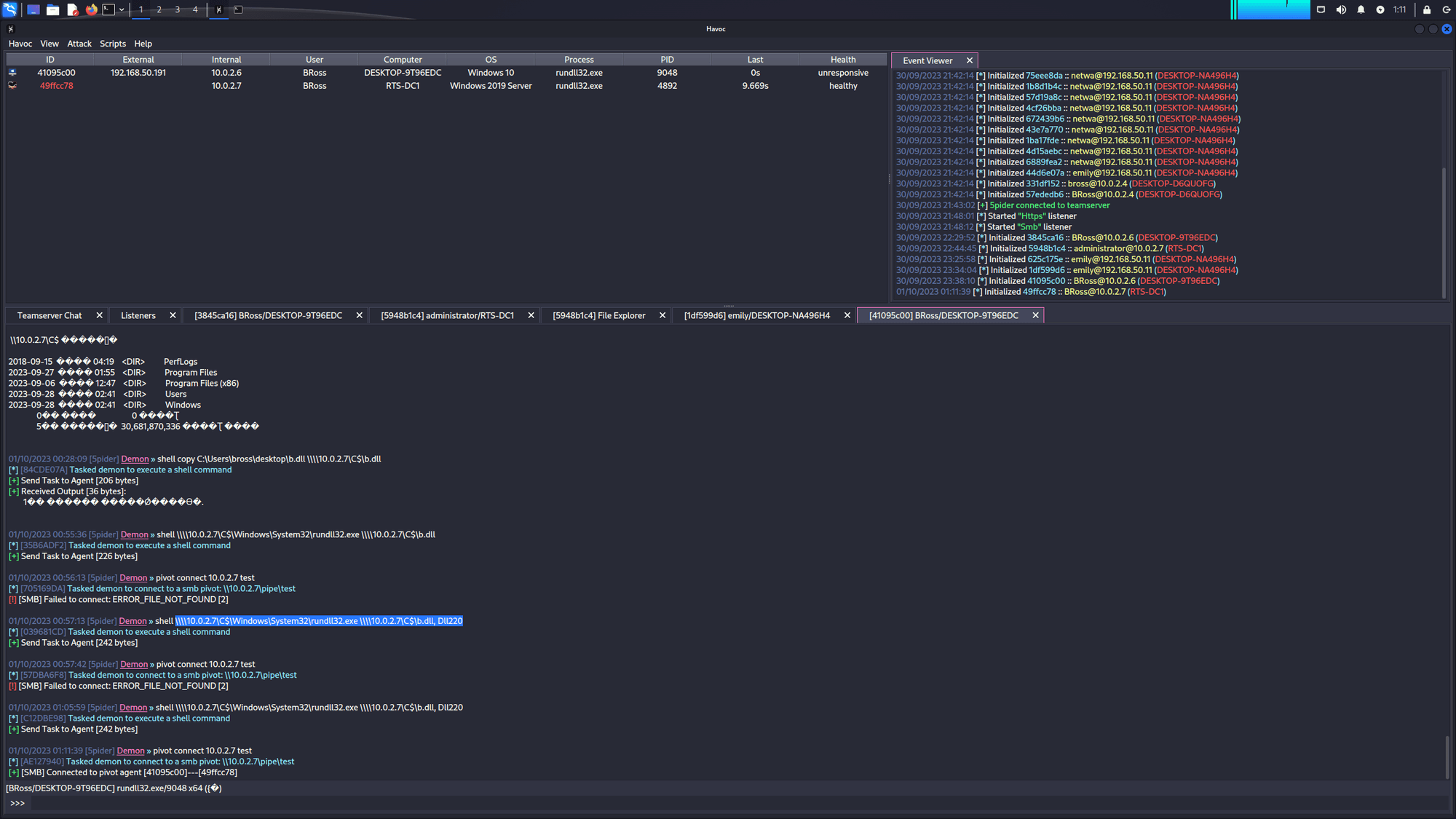
Task: Launch Firefox from the top panel
Action: (x=91, y=9)
